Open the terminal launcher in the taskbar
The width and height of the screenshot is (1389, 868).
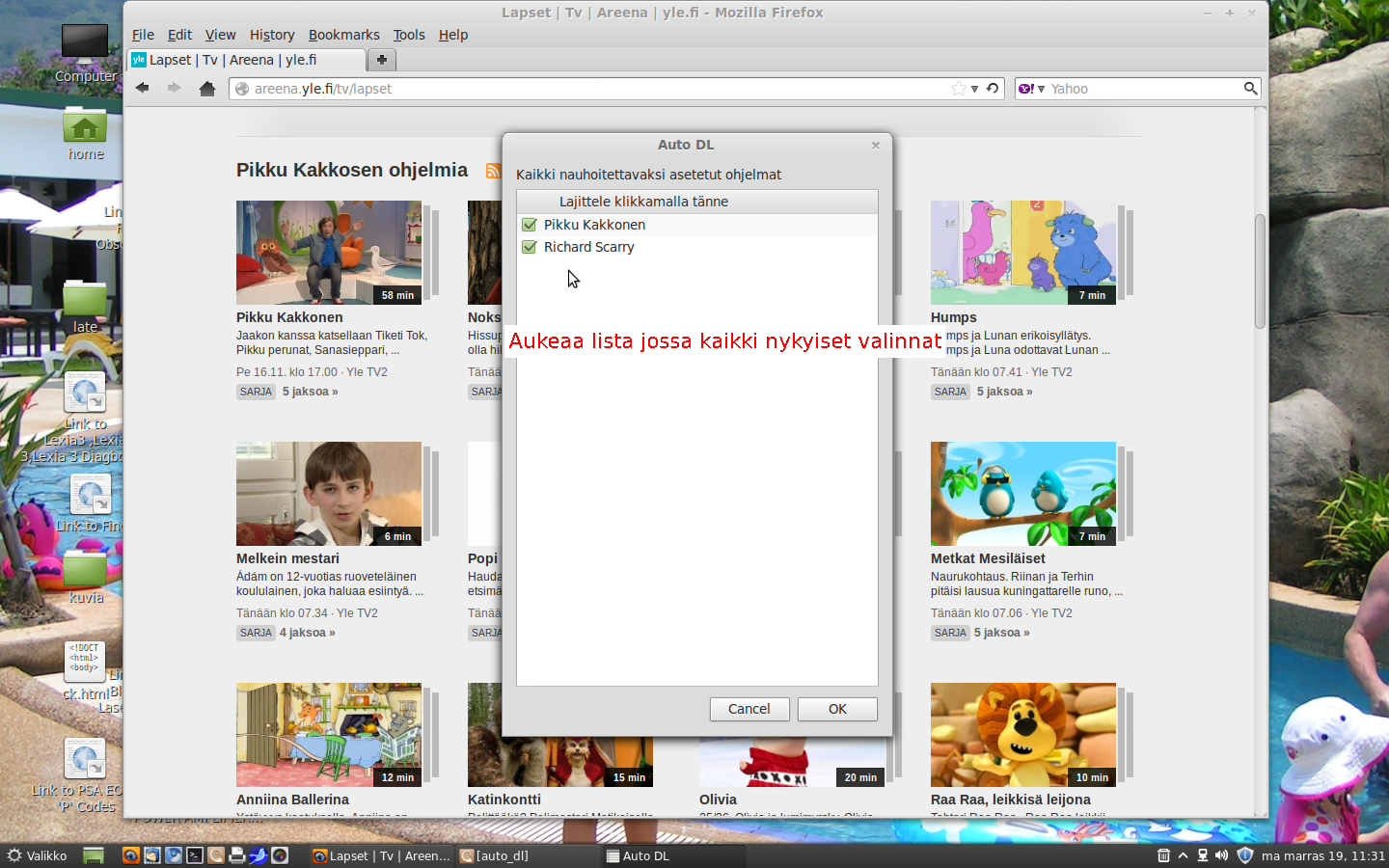pyautogui.click(x=195, y=855)
